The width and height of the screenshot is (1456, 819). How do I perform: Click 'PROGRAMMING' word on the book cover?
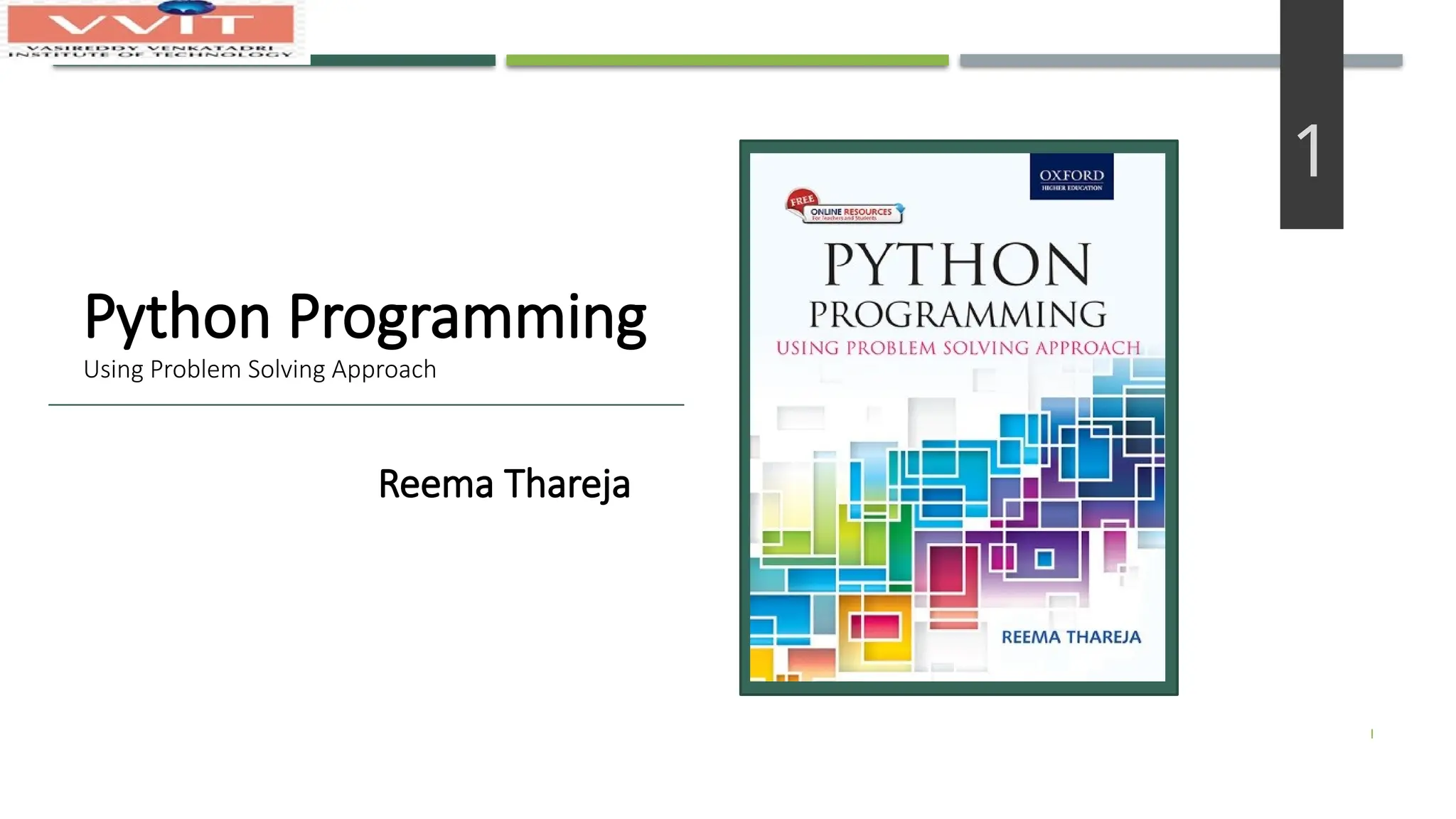(x=958, y=315)
